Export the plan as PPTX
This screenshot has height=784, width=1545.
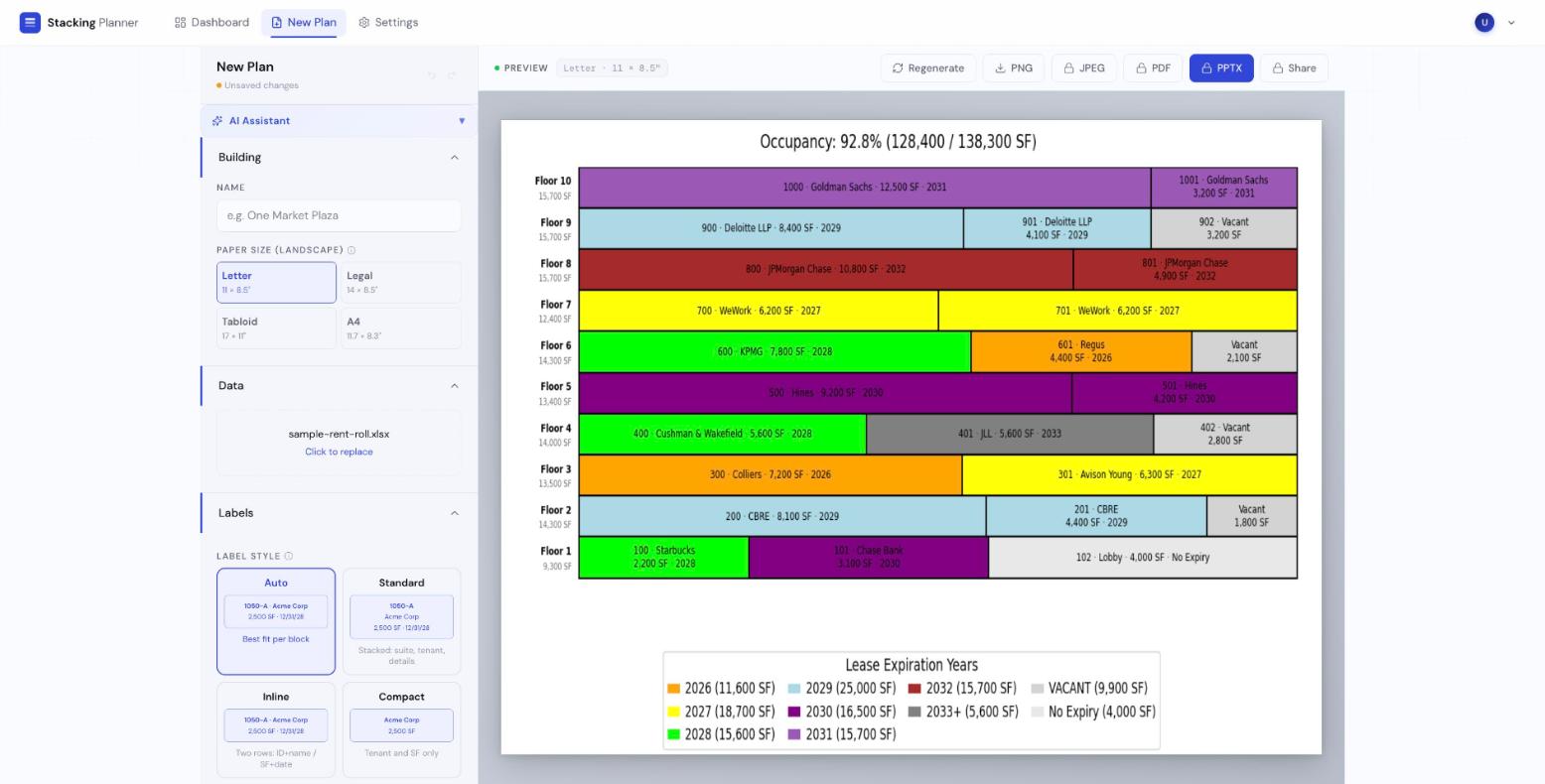[x=1221, y=68]
